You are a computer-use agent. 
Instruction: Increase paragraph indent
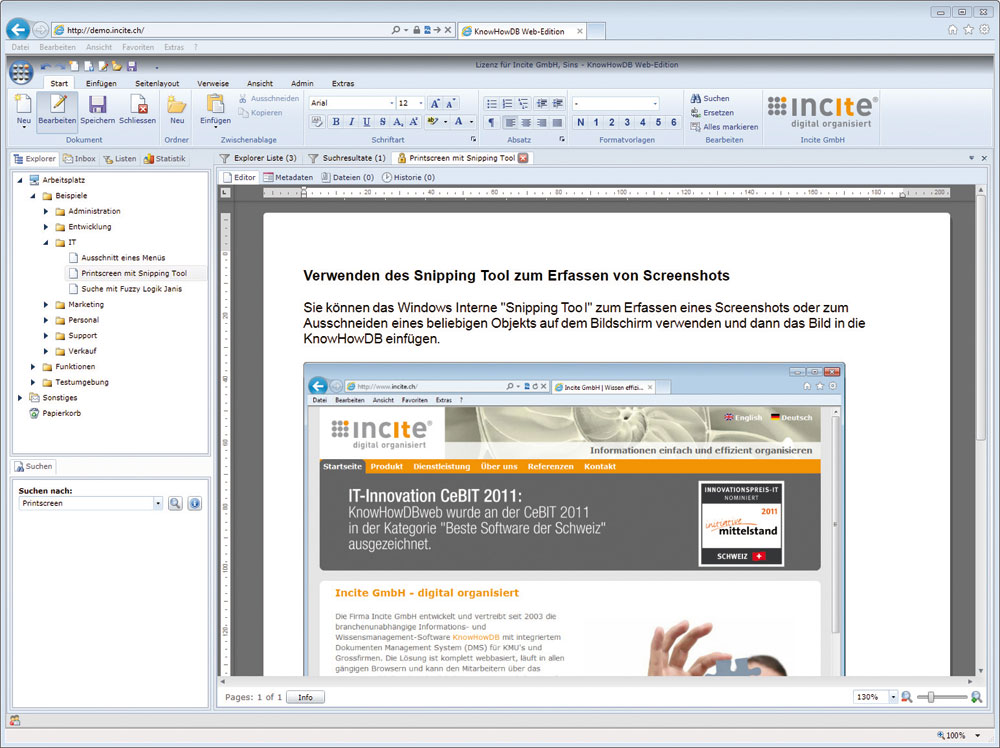click(558, 103)
